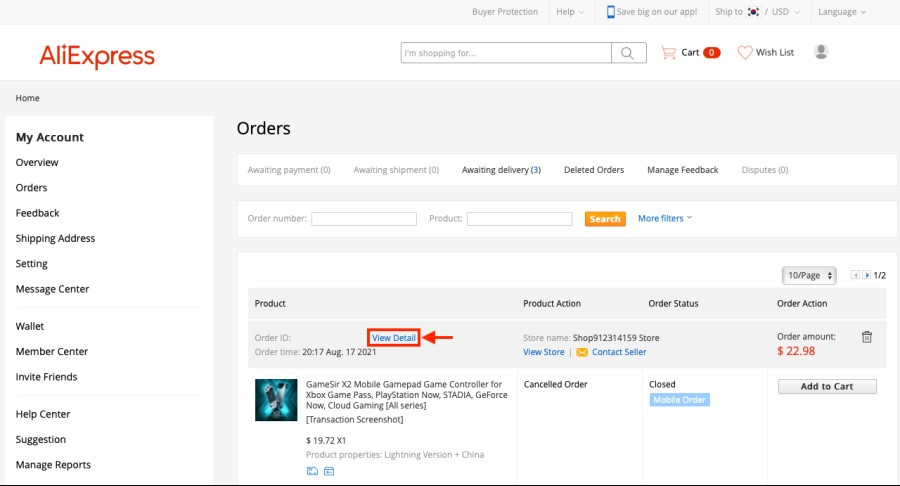
Task: Click the order time 20:17 Aug. 17 2021
Action: [339, 352]
